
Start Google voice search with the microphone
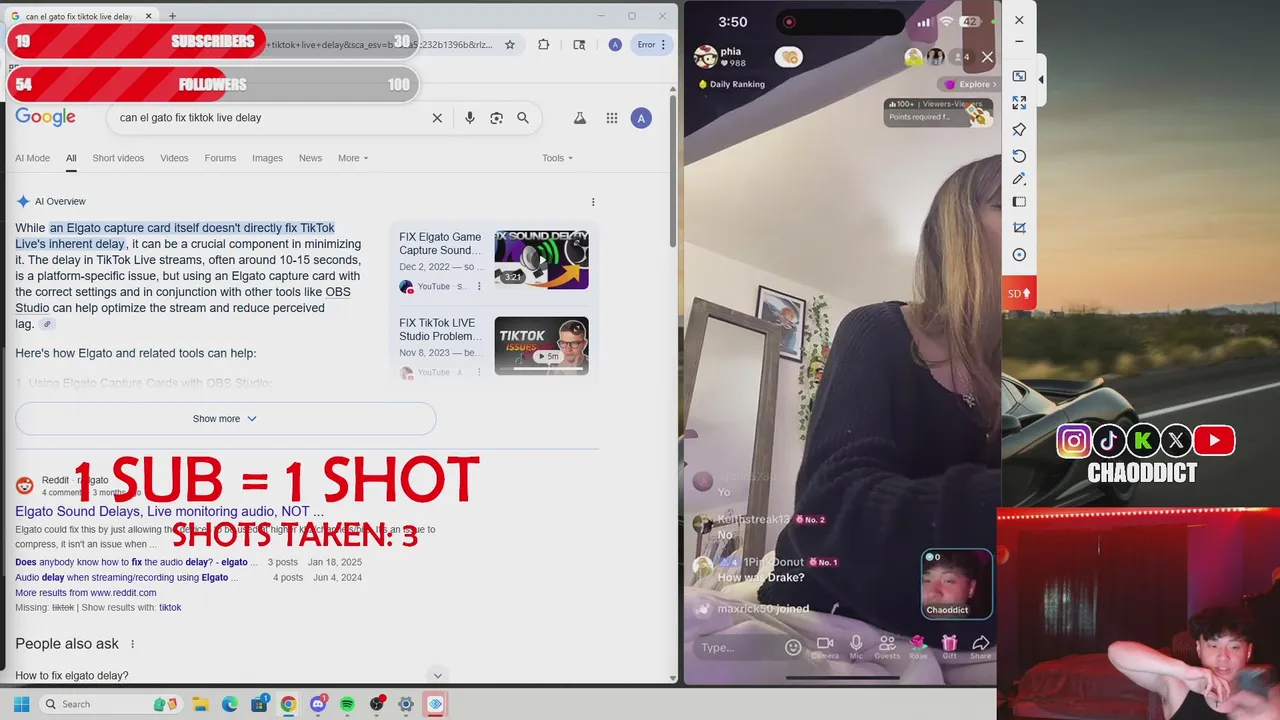[x=469, y=118]
